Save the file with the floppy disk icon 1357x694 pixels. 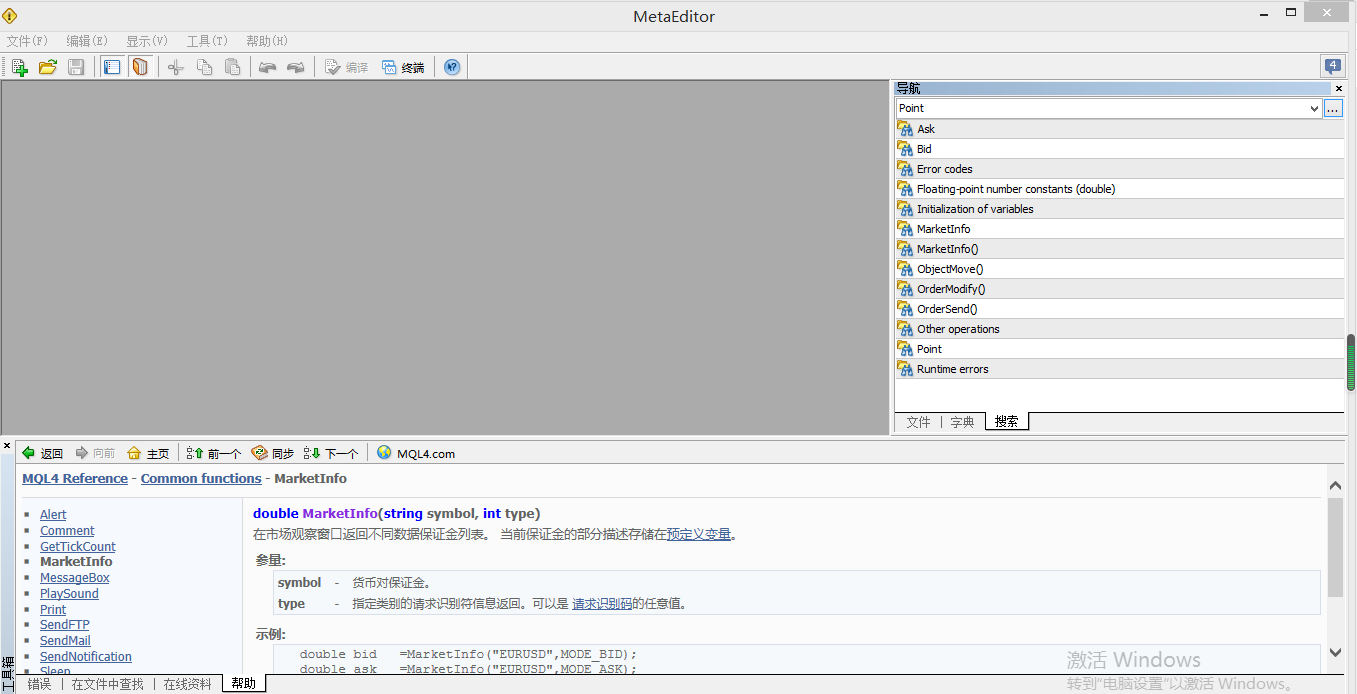pyautogui.click(x=76, y=67)
